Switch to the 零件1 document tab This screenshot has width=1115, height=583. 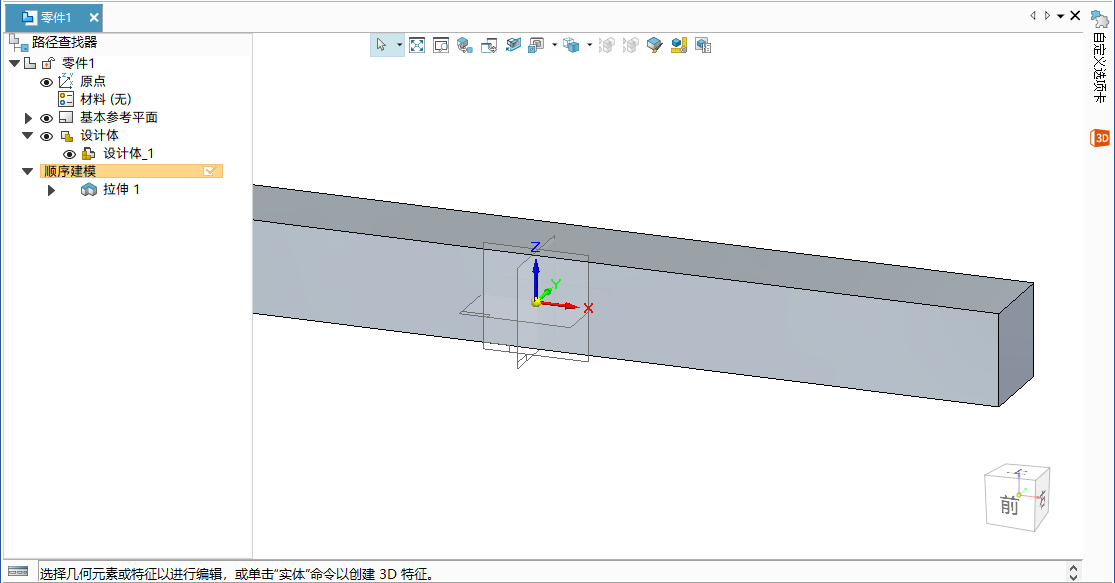point(55,17)
